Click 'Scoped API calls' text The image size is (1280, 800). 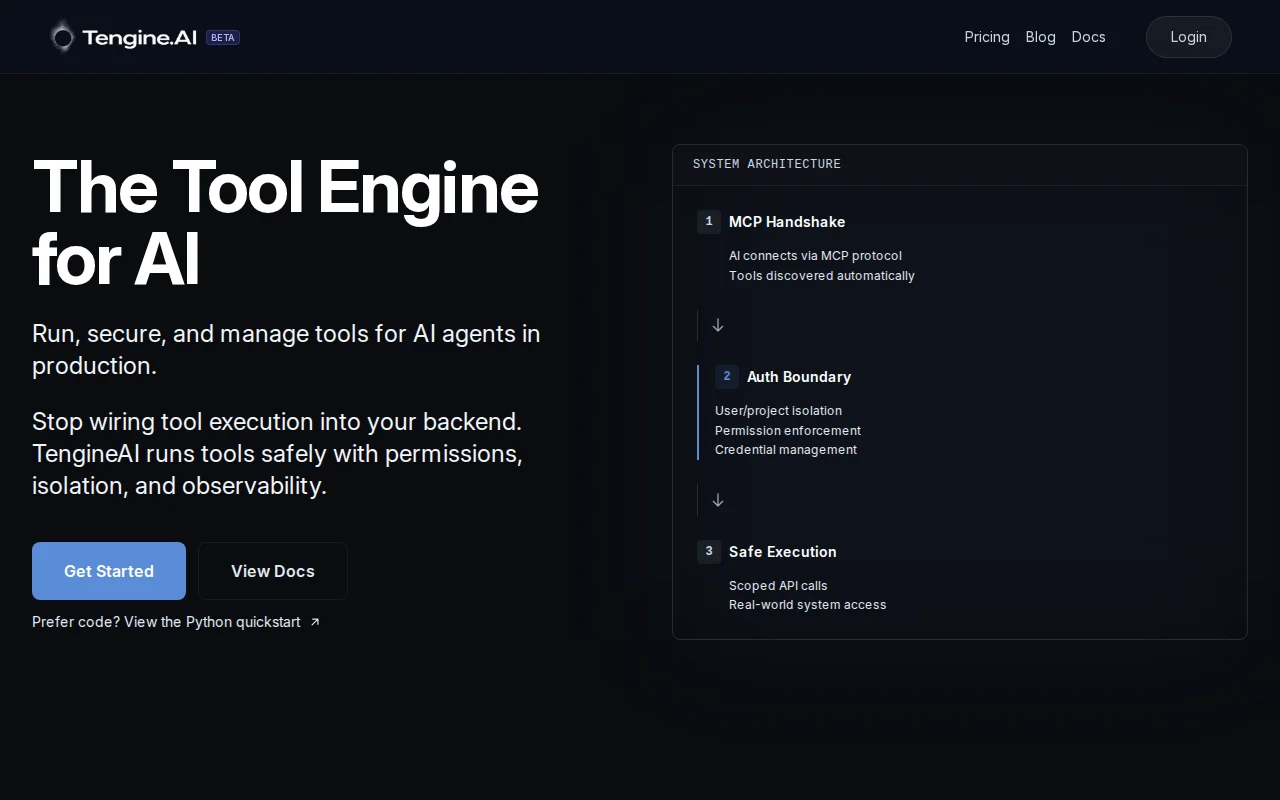click(778, 586)
